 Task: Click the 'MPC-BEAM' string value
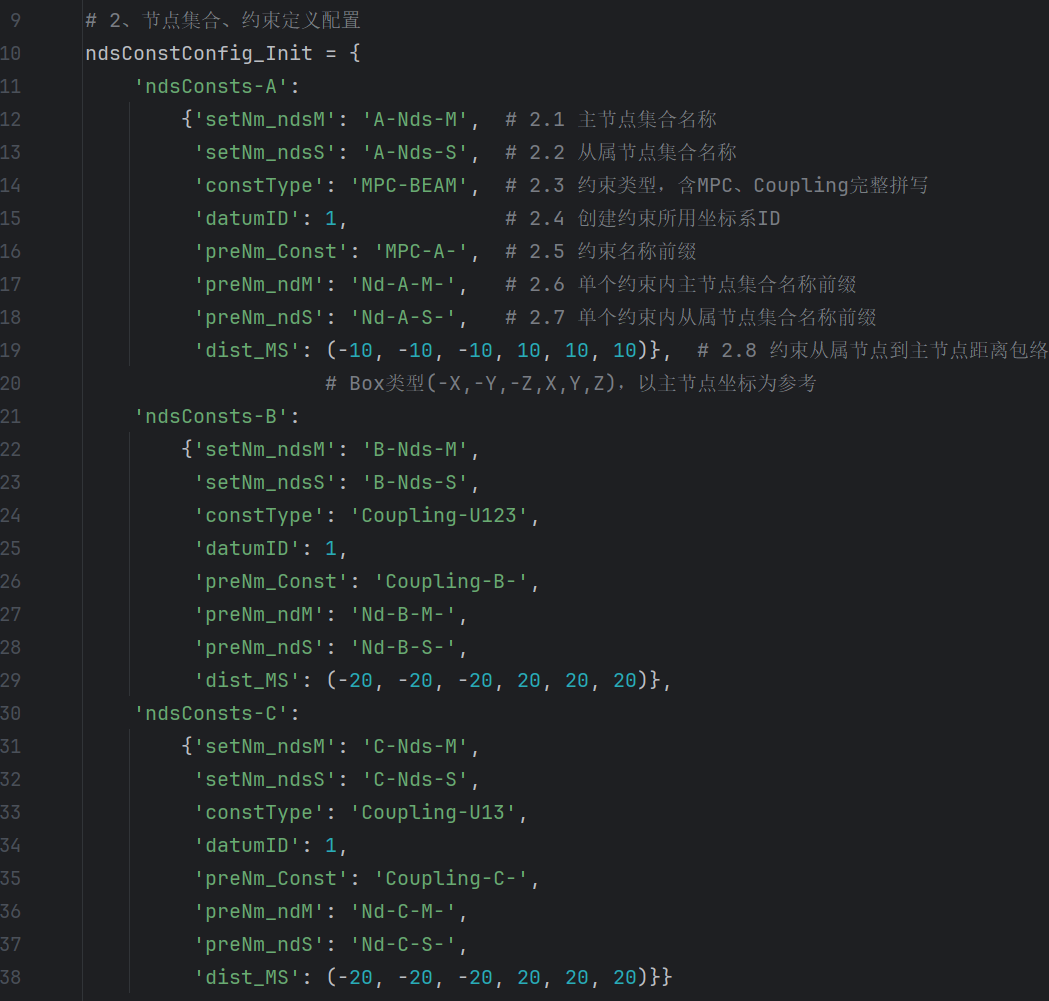pos(409,185)
